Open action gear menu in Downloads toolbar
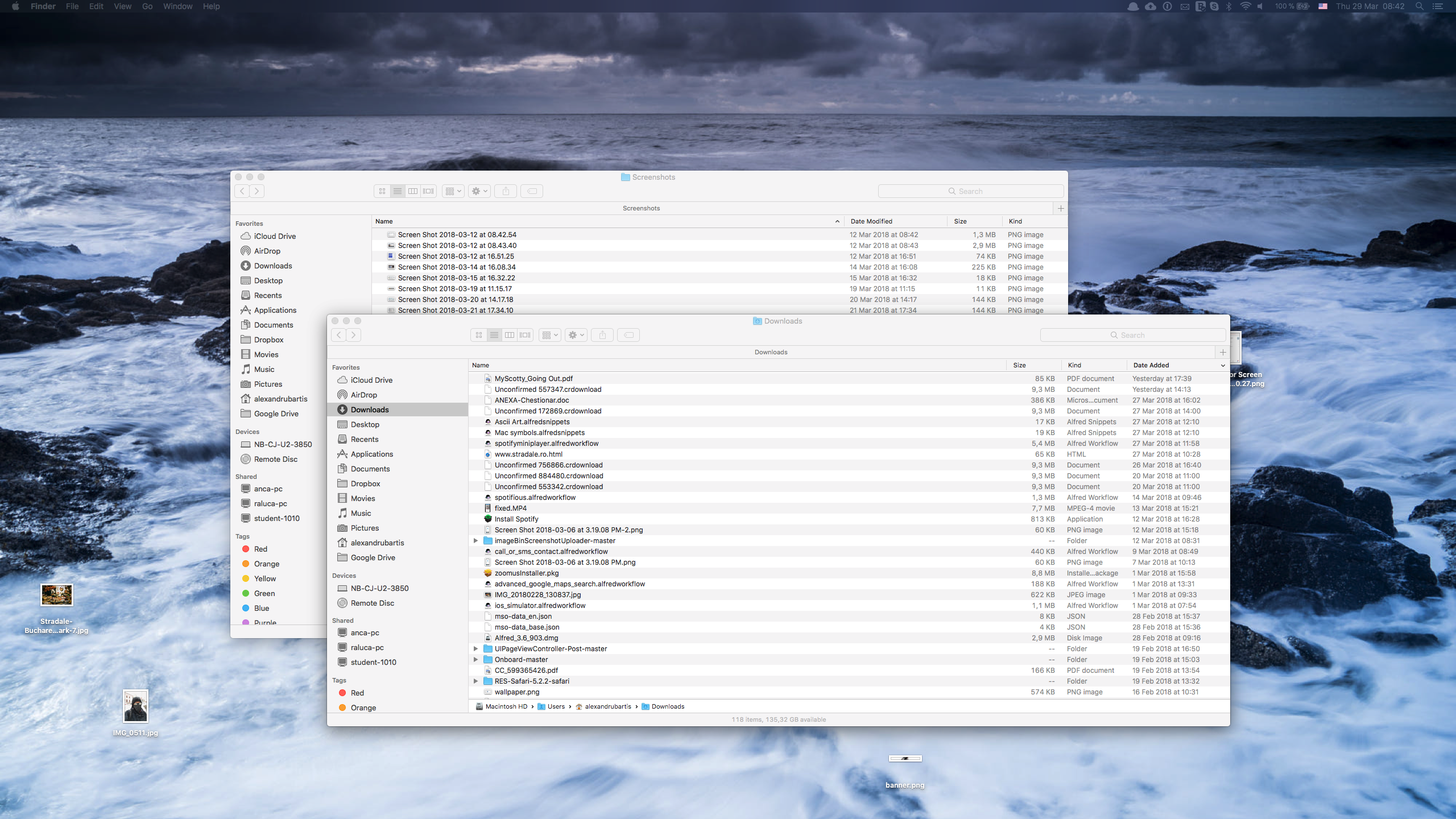Image resolution: width=1456 pixels, height=819 pixels. (x=576, y=335)
